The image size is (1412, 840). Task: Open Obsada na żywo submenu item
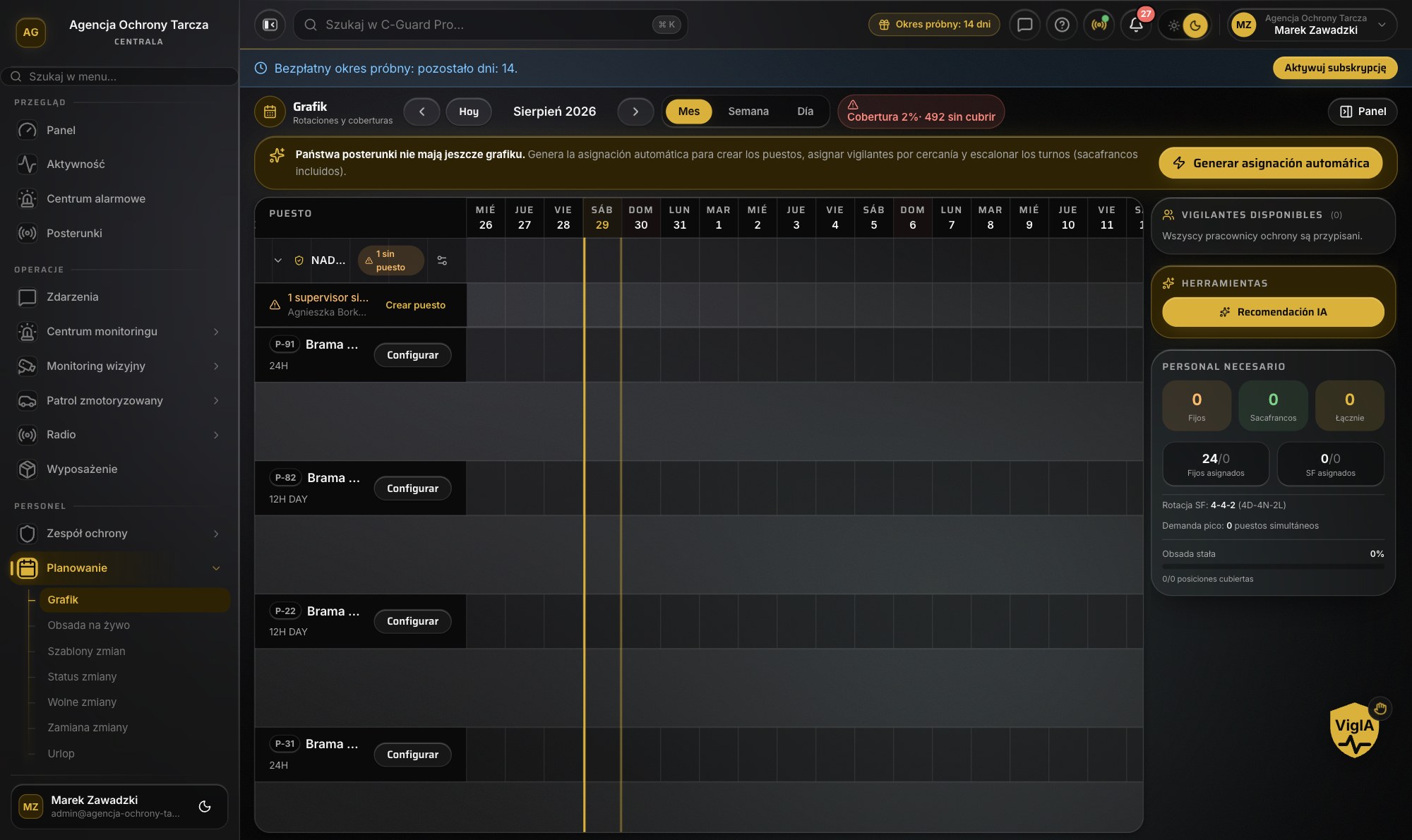[x=134, y=625]
